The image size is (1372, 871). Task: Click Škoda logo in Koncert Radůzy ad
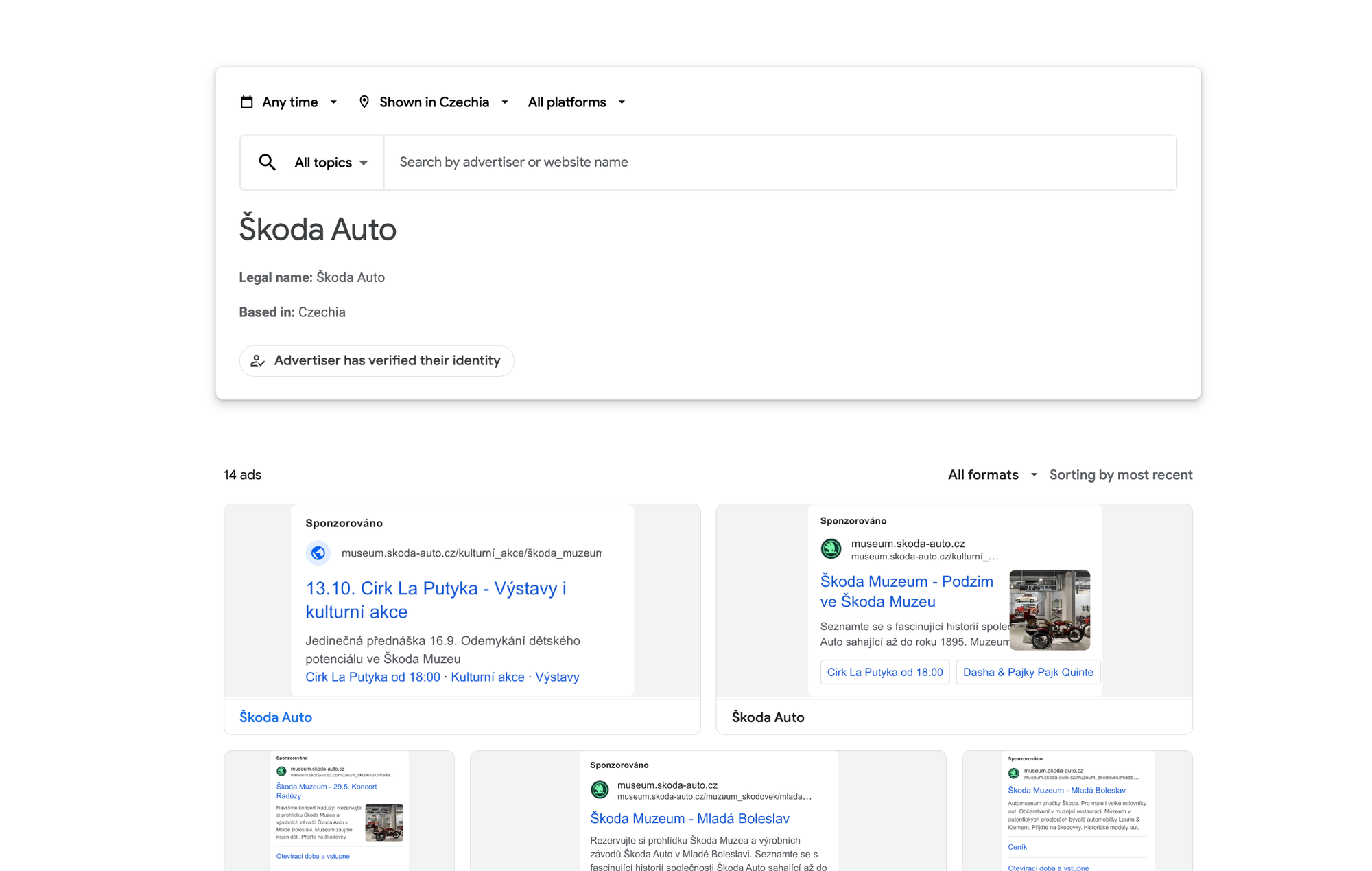click(281, 771)
